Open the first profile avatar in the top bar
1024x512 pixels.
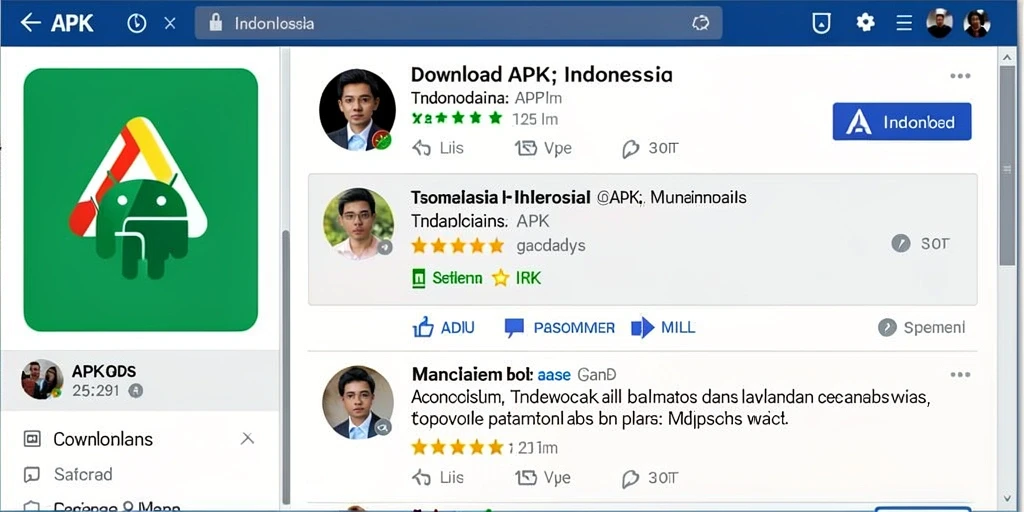[x=939, y=24]
